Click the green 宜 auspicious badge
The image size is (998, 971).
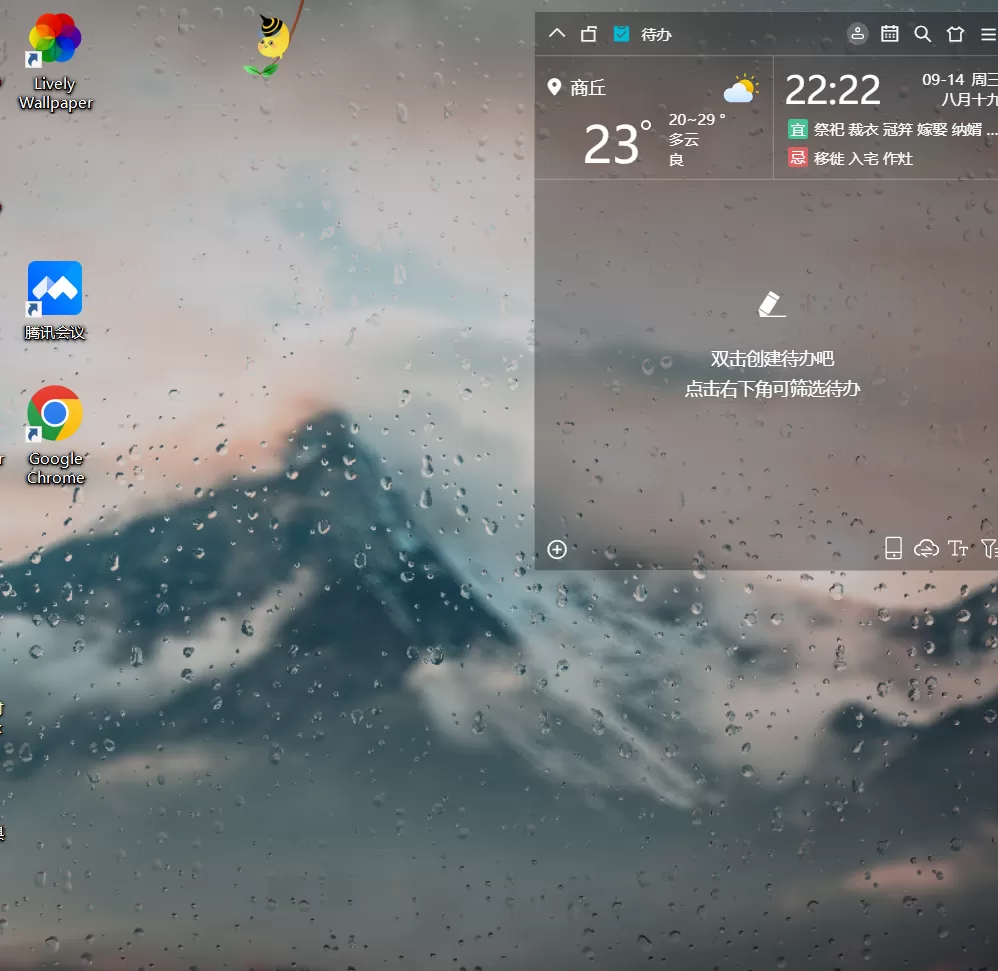(797, 129)
